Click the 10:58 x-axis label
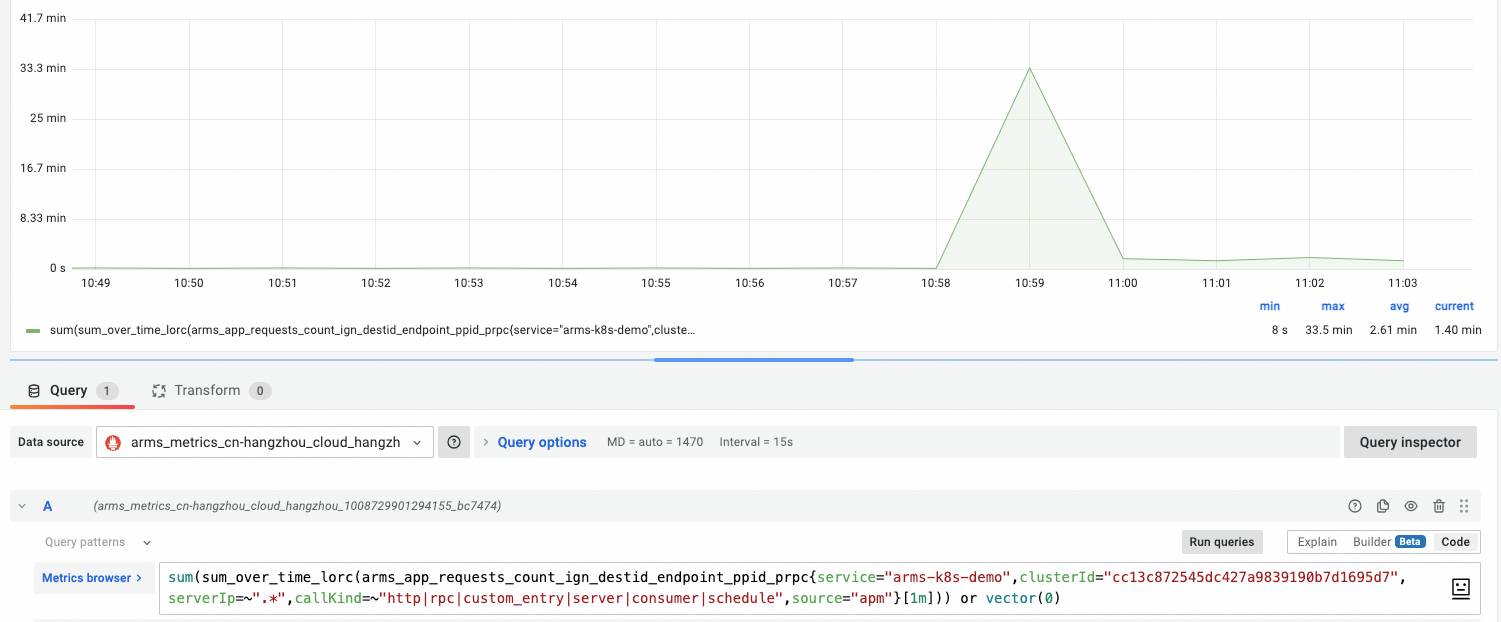Viewport: 1501px width, 622px height. 936,283
